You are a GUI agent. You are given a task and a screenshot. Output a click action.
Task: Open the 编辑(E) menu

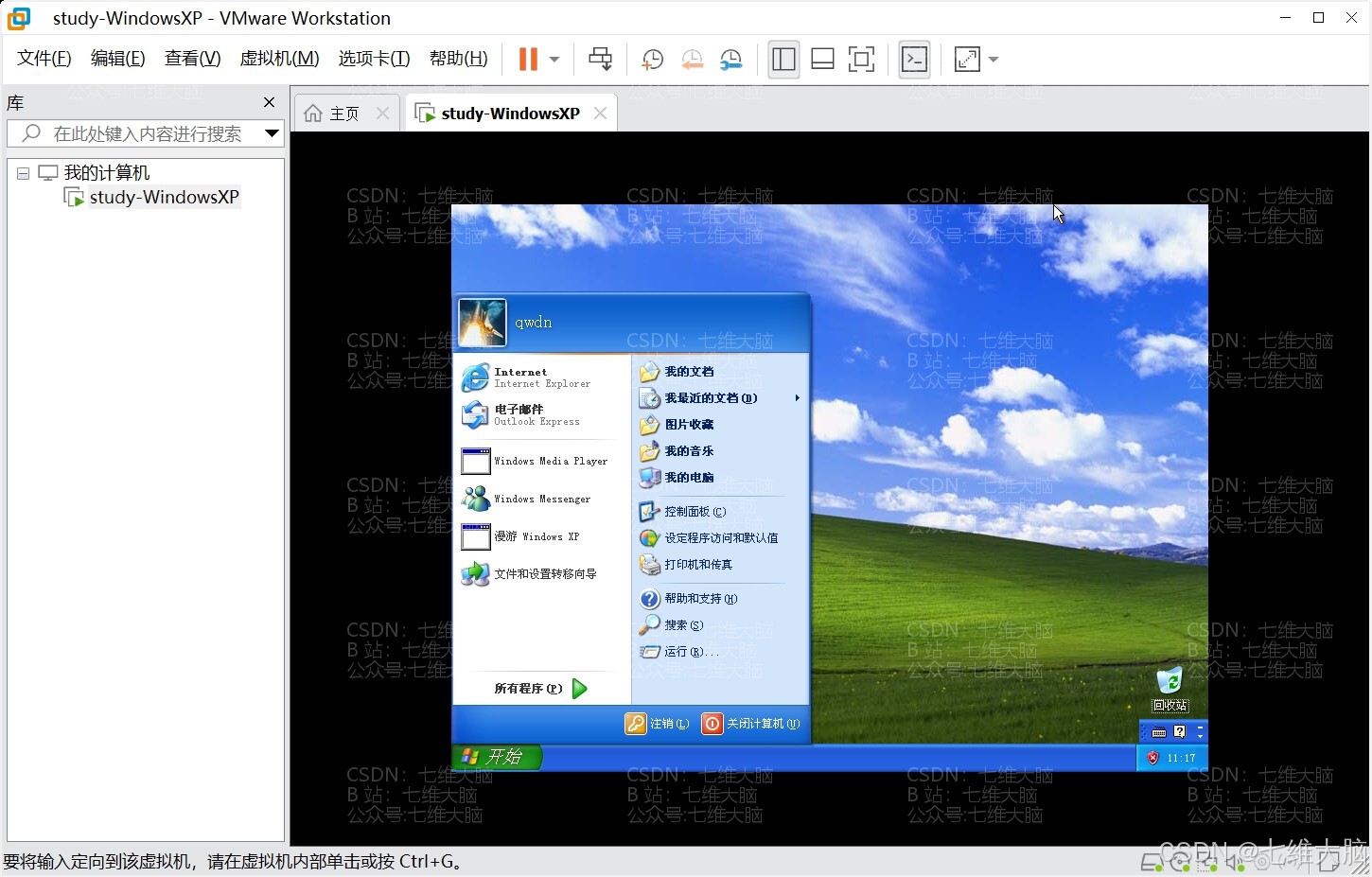pos(118,59)
